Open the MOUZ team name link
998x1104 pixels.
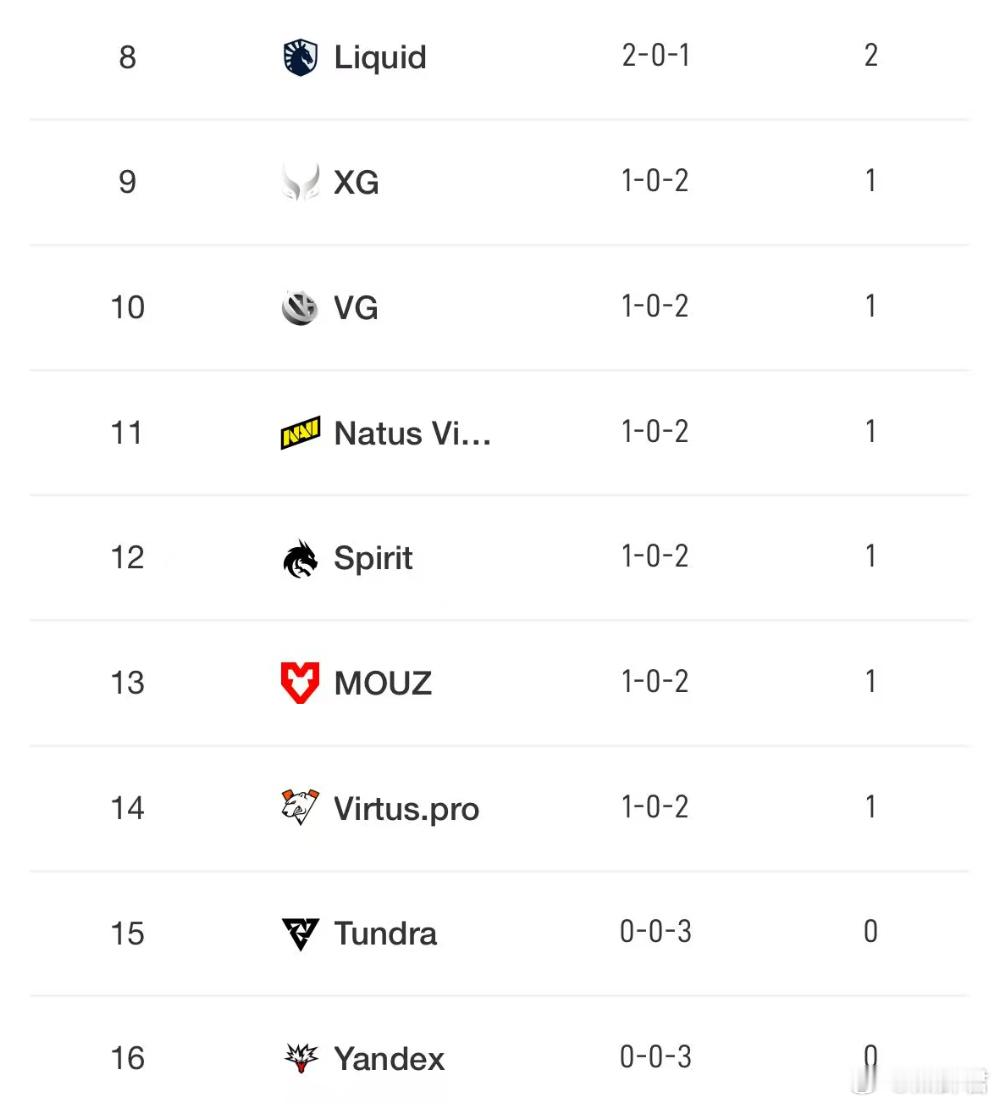[x=382, y=684]
